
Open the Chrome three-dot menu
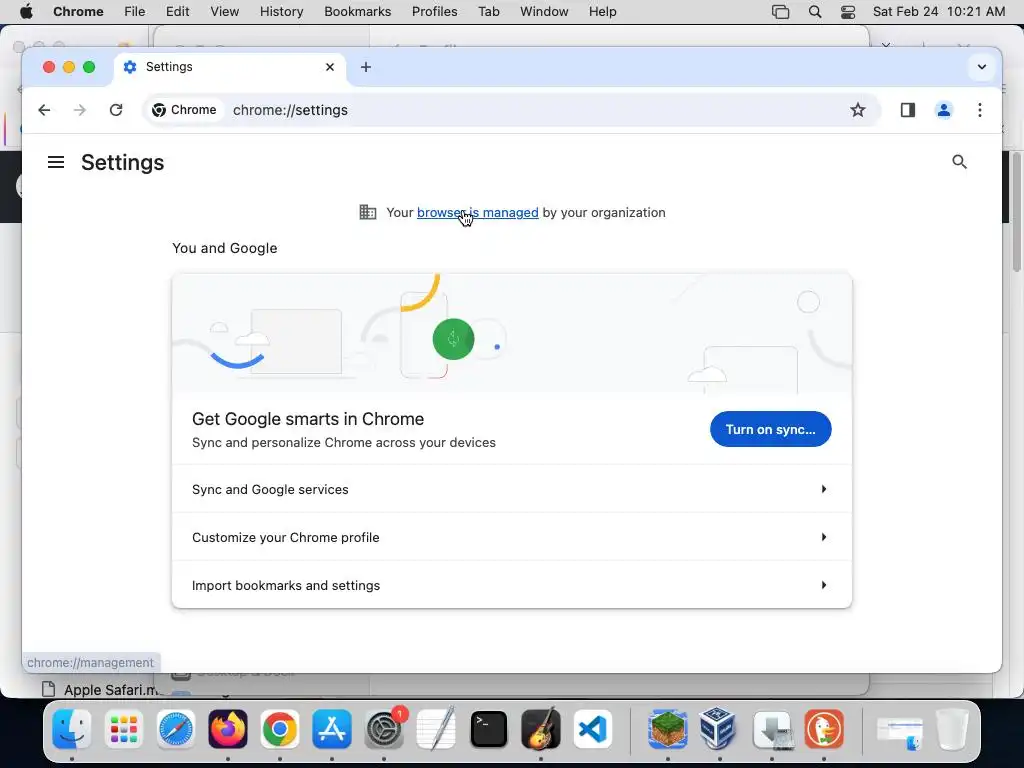[x=980, y=110]
